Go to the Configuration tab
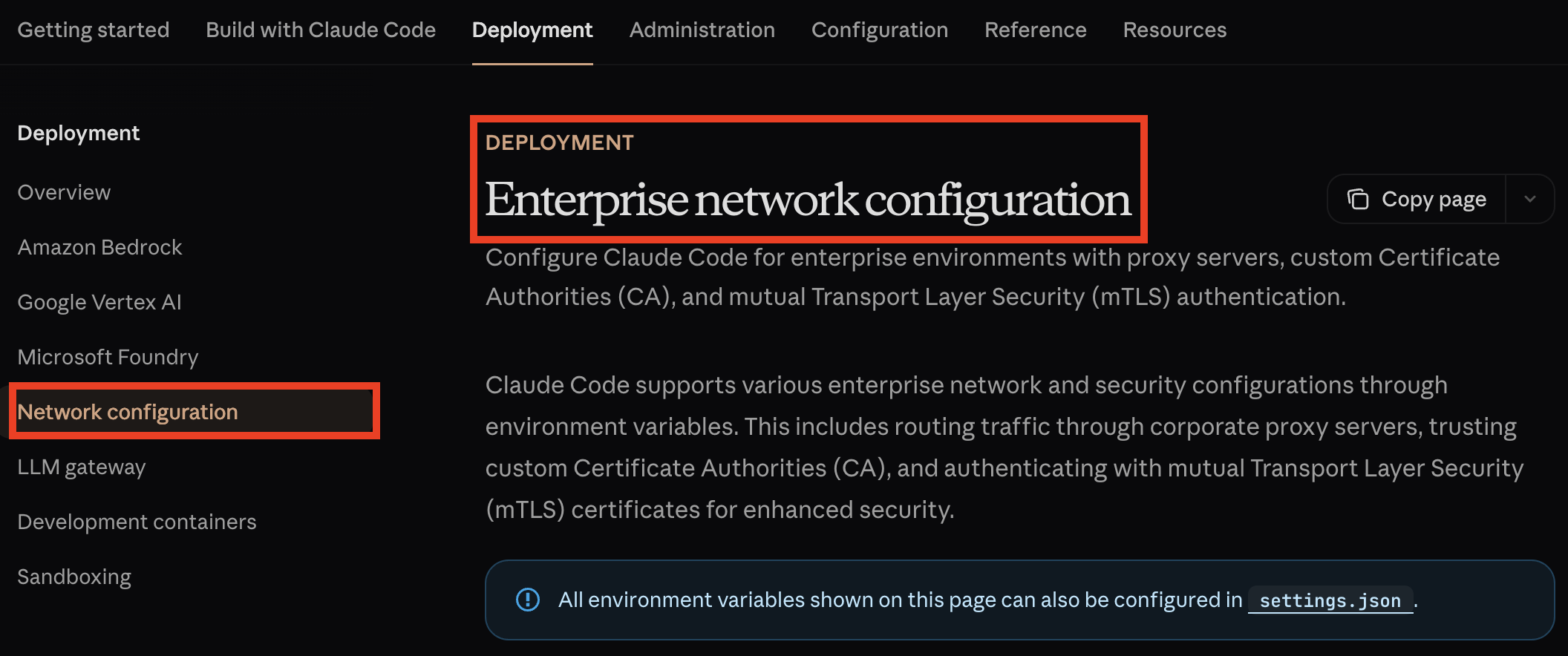The image size is (1568, 656). click(880, 30)
